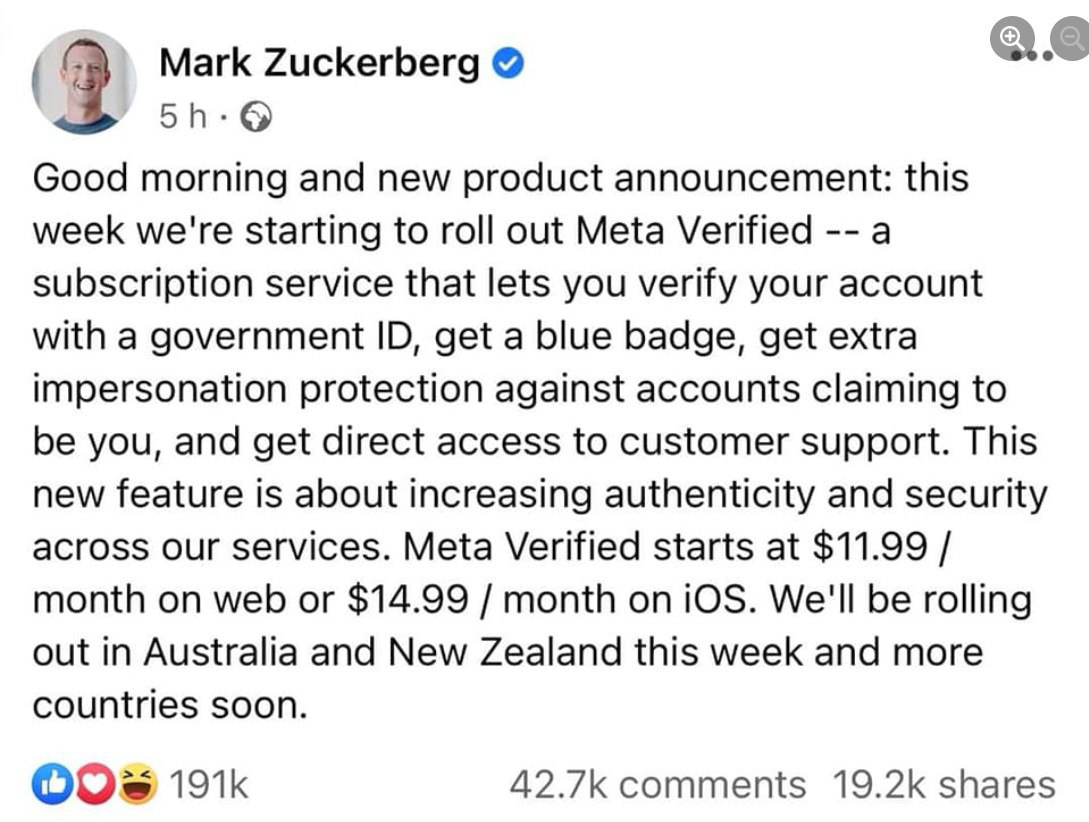Click Mark Zuckerberg's name link
Image resolution: width=1089 pixels, height=822 pixels.
pos(320,62)
